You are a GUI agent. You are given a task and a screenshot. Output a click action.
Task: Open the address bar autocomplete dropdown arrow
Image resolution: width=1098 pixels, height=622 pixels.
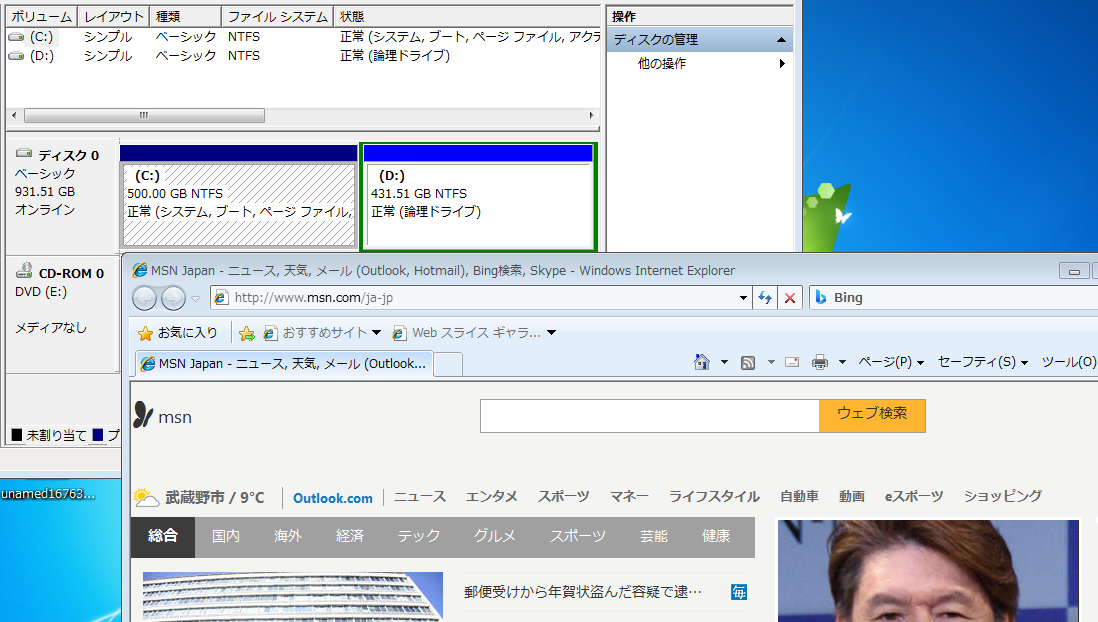pyautogui.click(x=744, y=298)
